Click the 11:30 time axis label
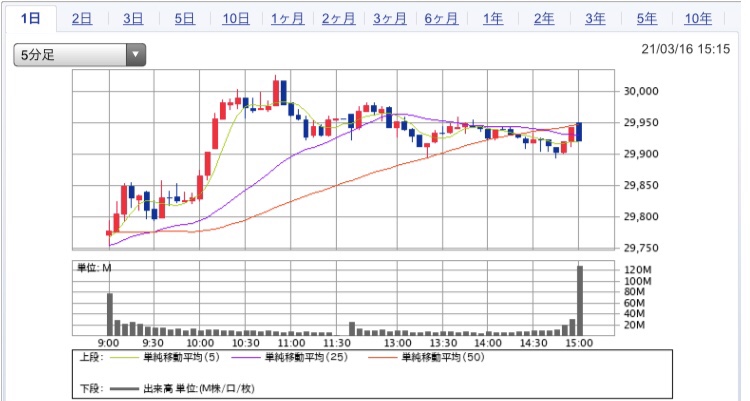 (x=336, y=343)
